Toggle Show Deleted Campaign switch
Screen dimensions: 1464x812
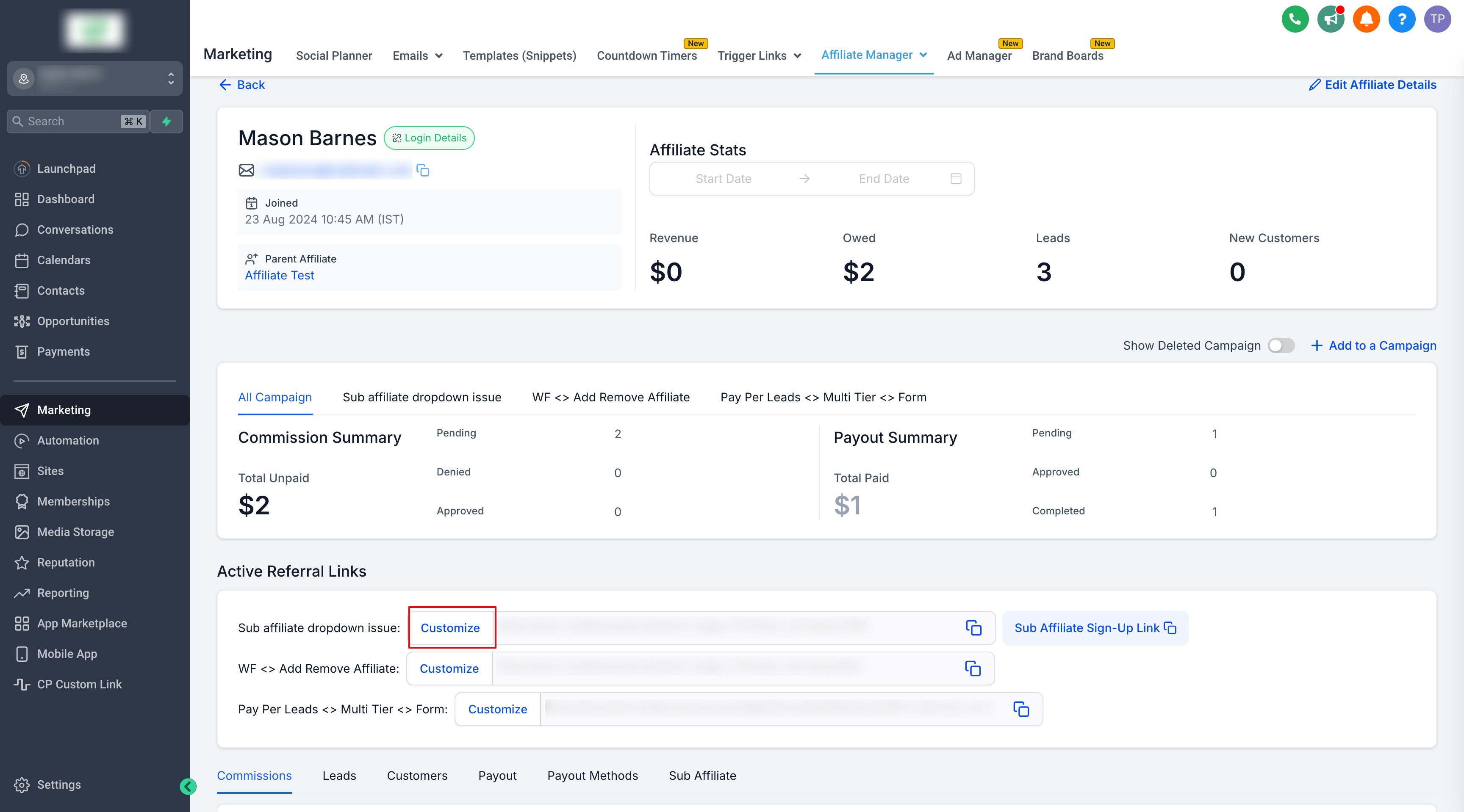tap(1281, 346)
